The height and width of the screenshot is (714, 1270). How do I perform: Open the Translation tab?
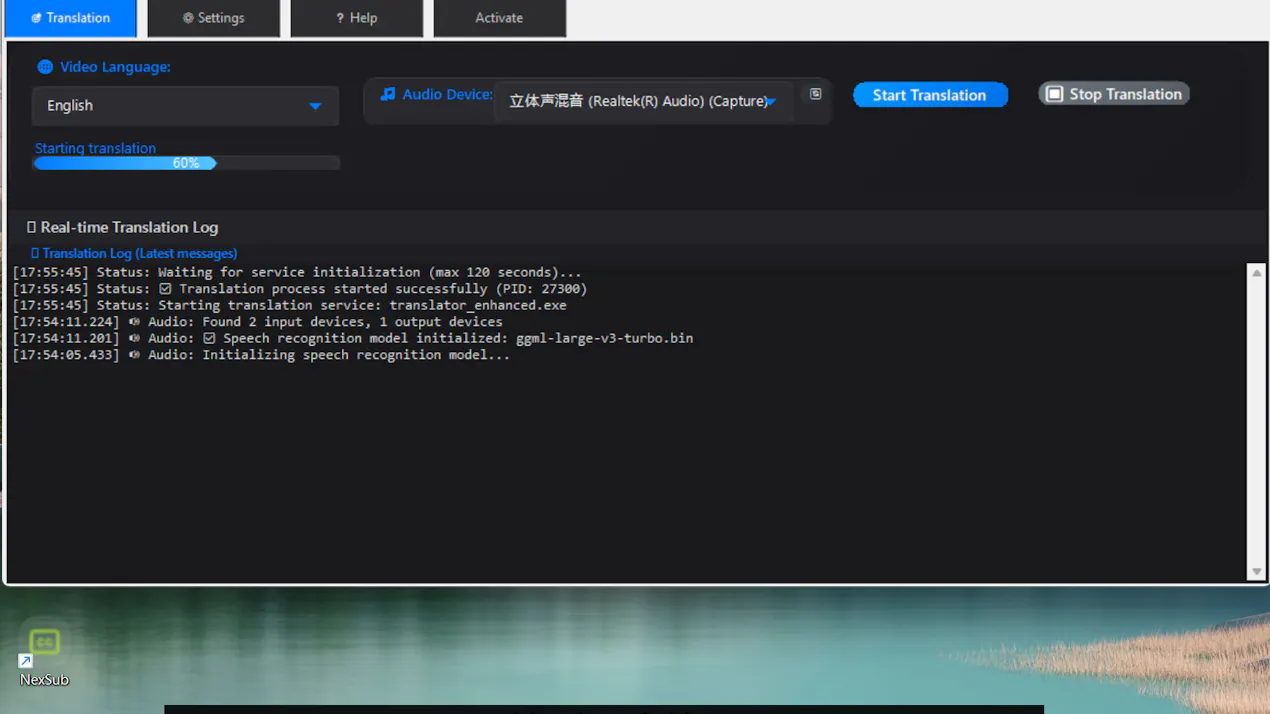pyautogui.click(x=70, y=18)
